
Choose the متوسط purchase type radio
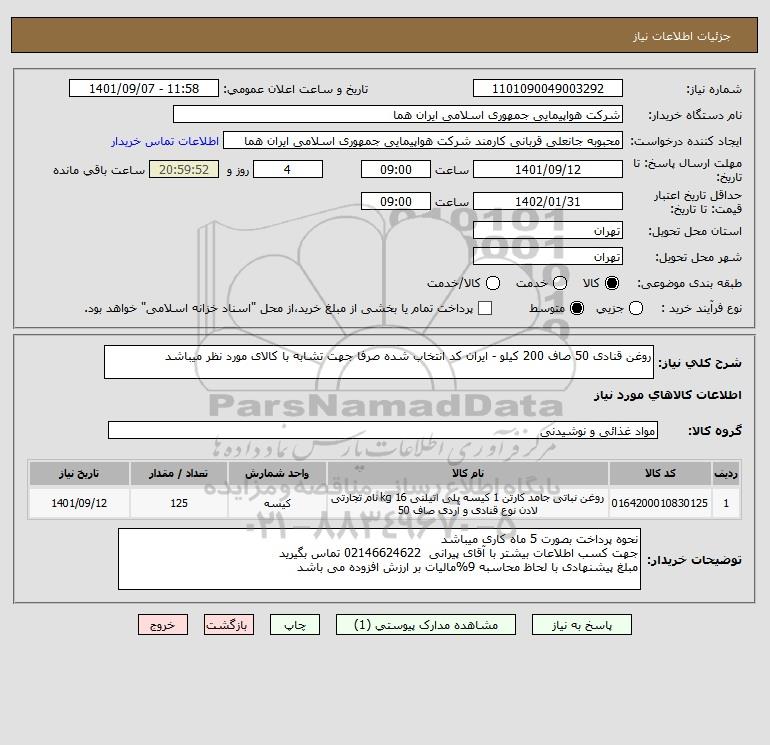pos(577,308)
